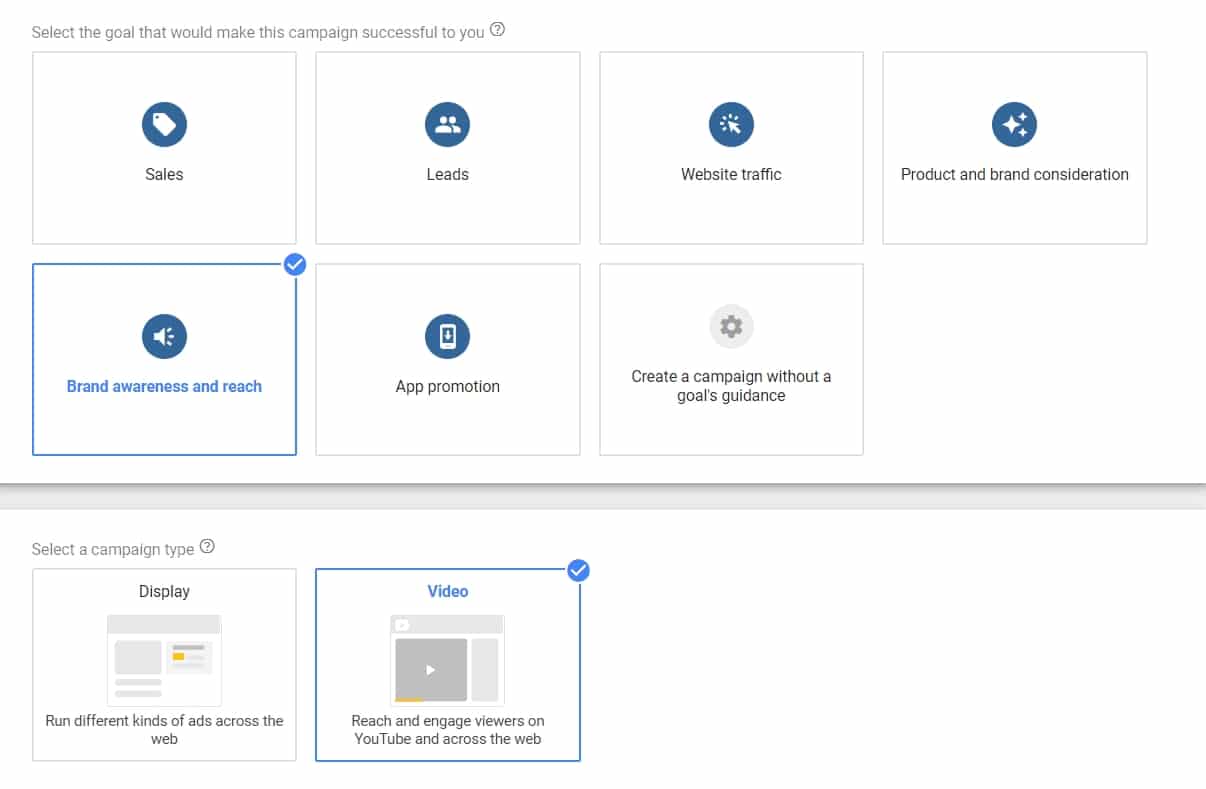Click the Video player preview thumbnail
Viewport: 1206px width, 789px height.
(447, 660)
